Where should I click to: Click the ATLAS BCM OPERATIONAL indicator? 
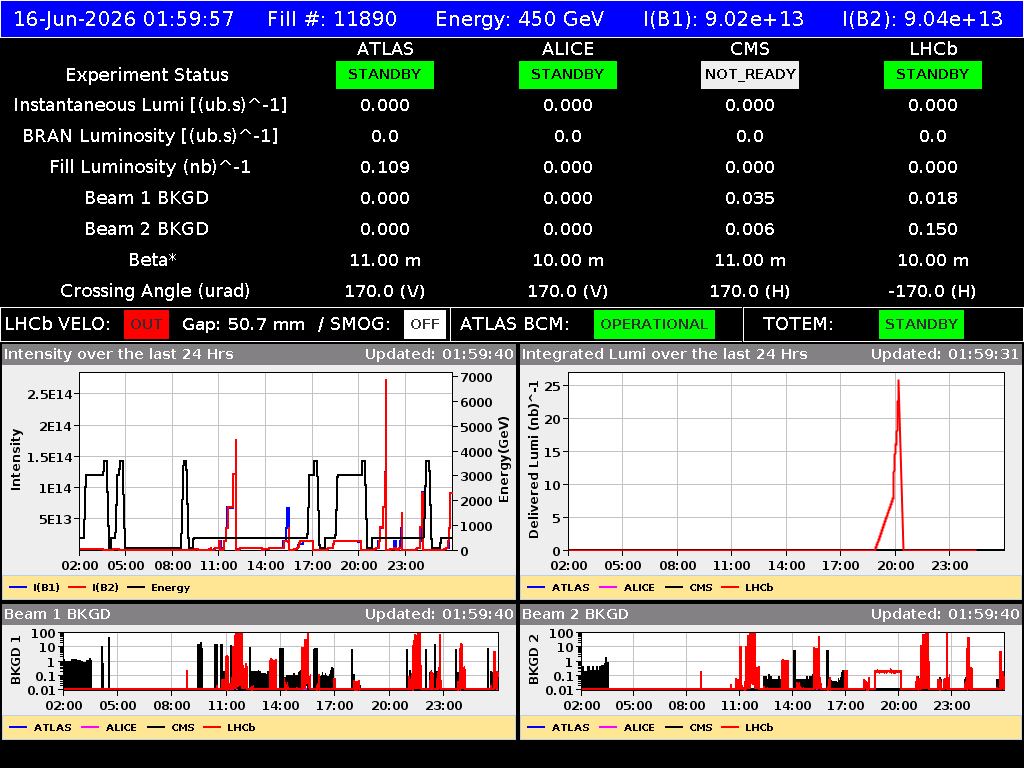pos(654,325)
